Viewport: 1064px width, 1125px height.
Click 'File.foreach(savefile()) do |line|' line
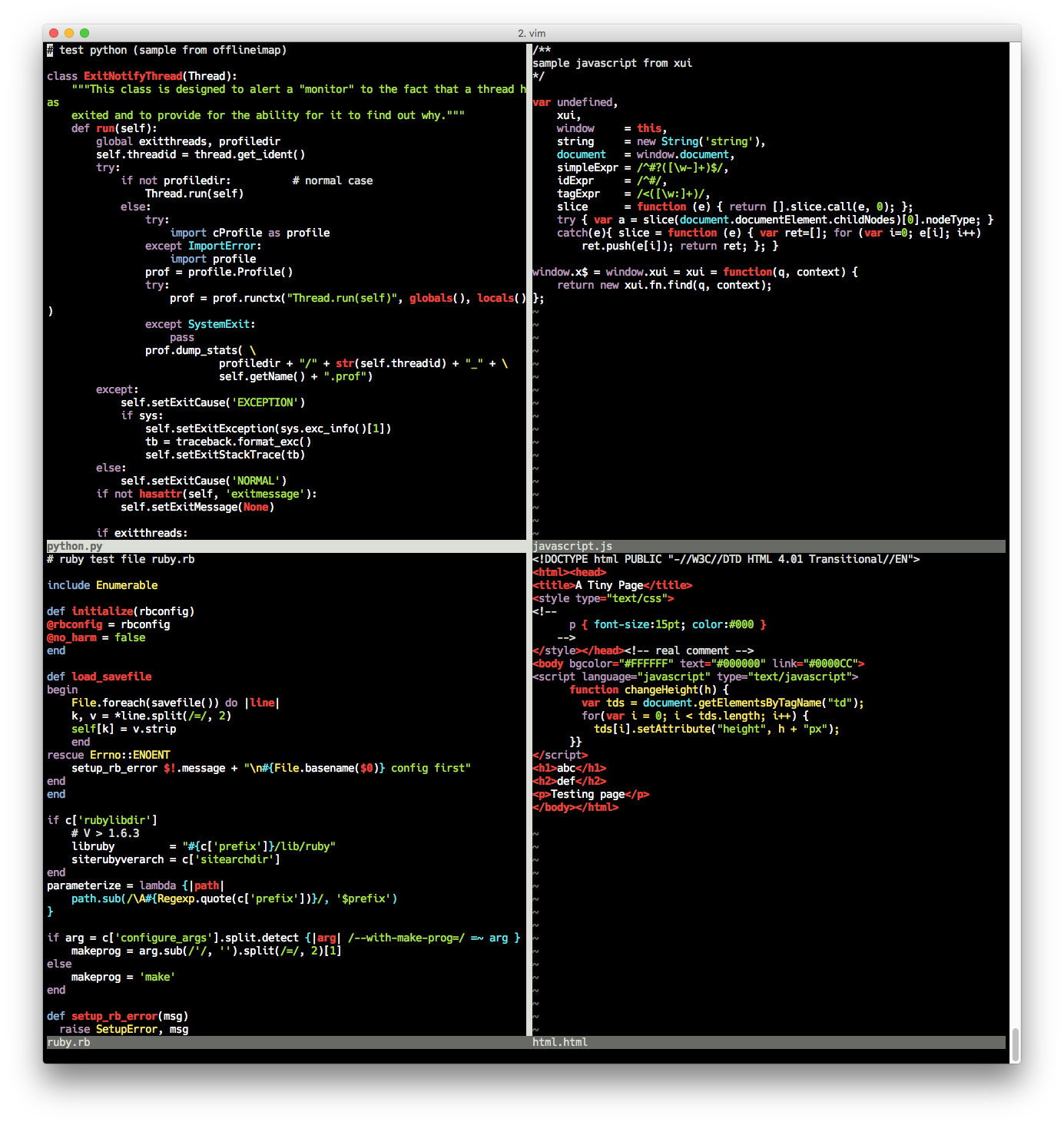[176, 703]
